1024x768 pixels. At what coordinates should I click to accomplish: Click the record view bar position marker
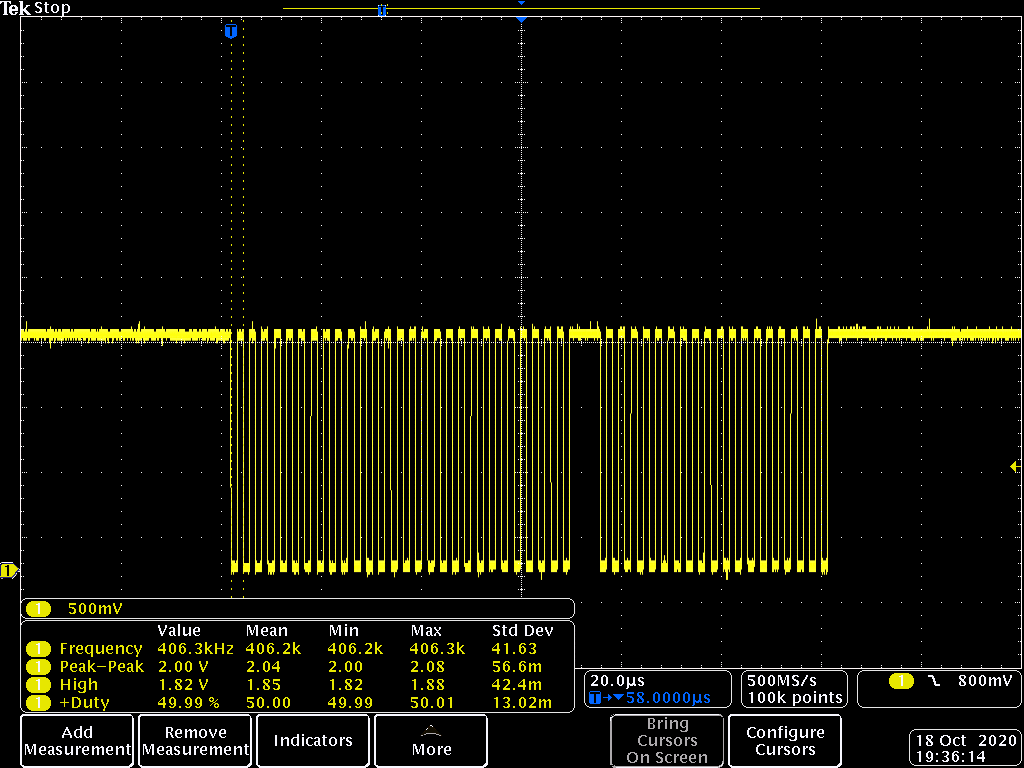coord(381,10)
